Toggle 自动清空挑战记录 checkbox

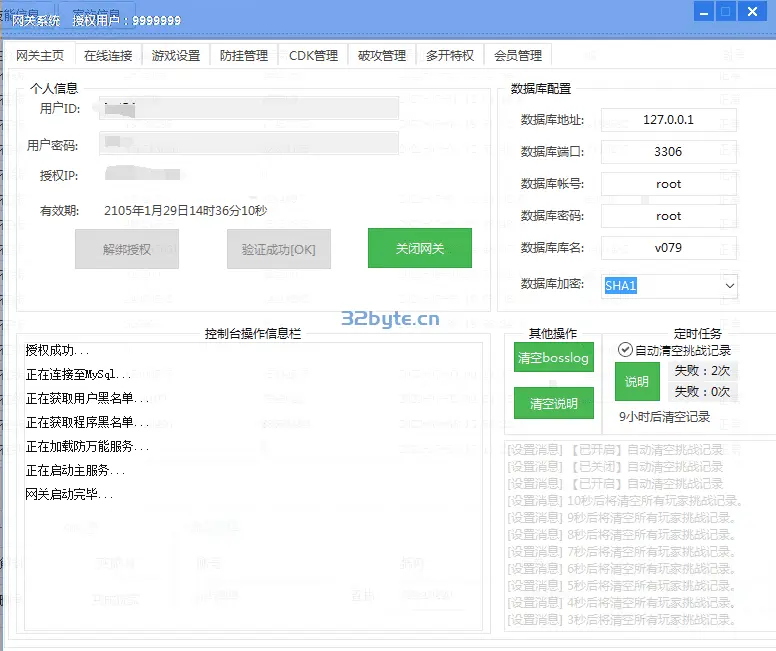[625, 350]
